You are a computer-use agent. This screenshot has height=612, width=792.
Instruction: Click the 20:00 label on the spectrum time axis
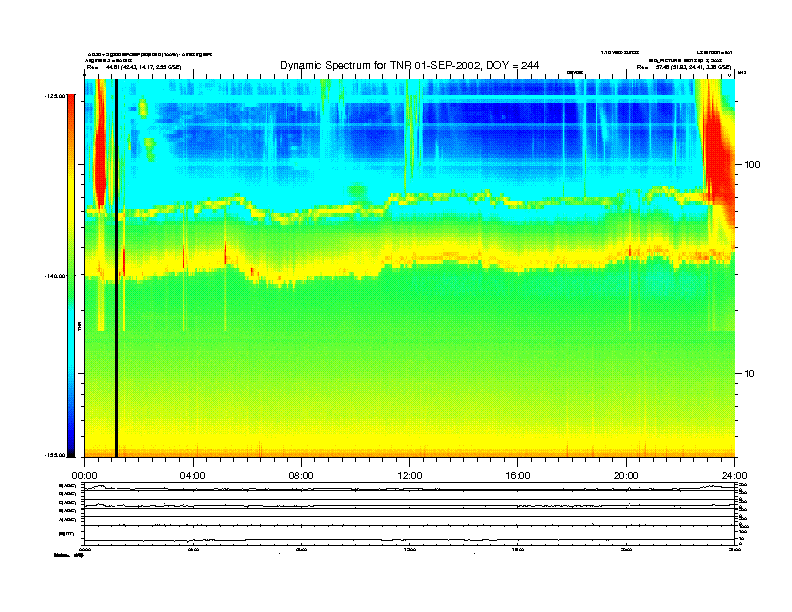coord(626,476)
